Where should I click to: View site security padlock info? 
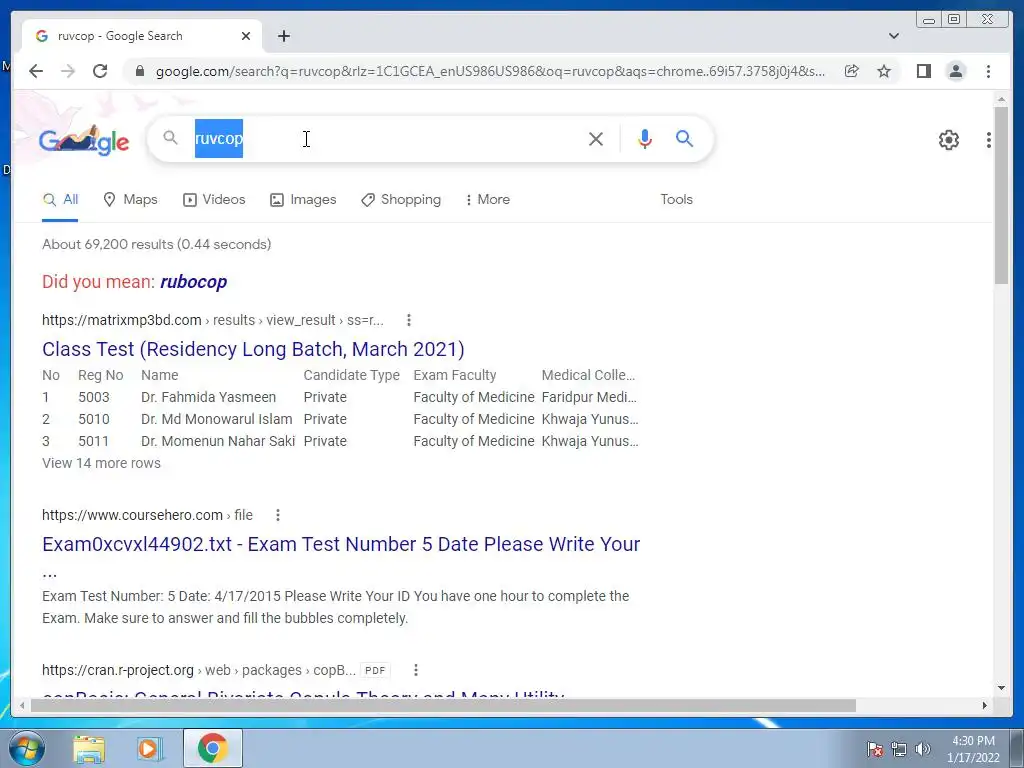click(x=139, y=71)
